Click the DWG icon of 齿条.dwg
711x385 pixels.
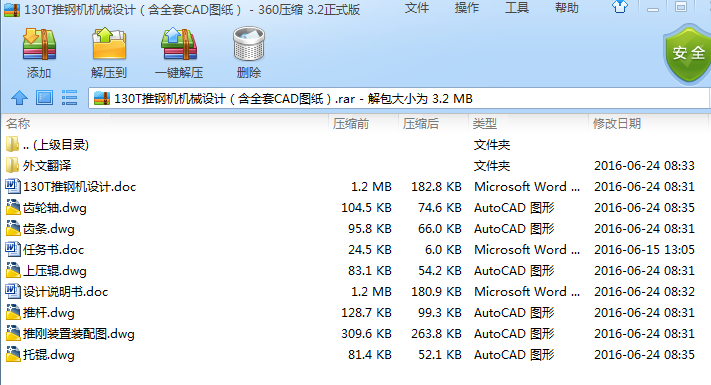(13, 228)
